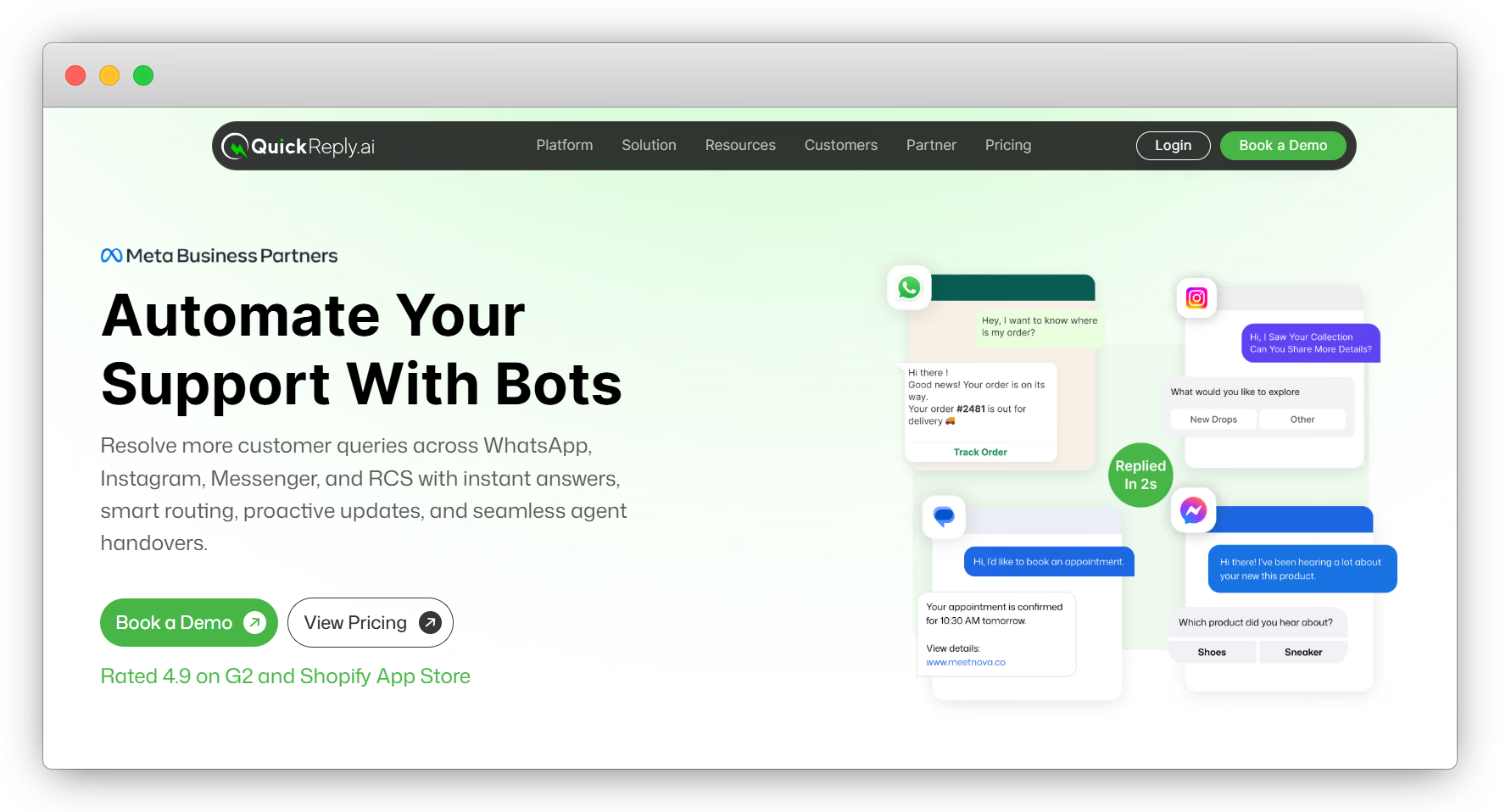Click arrow icon in View Pricing button
The height and width of the screenshot is (812, 1500).
430,623
